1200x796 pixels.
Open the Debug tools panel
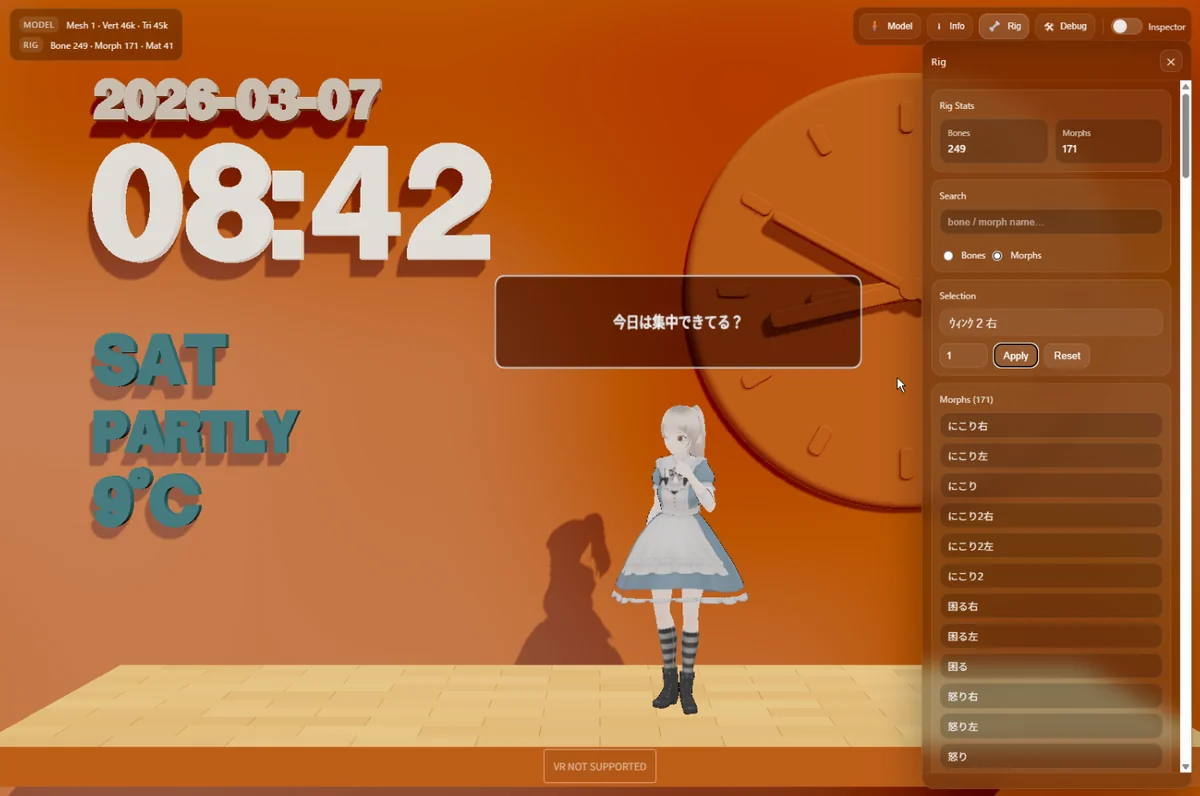click(1065, 26)
